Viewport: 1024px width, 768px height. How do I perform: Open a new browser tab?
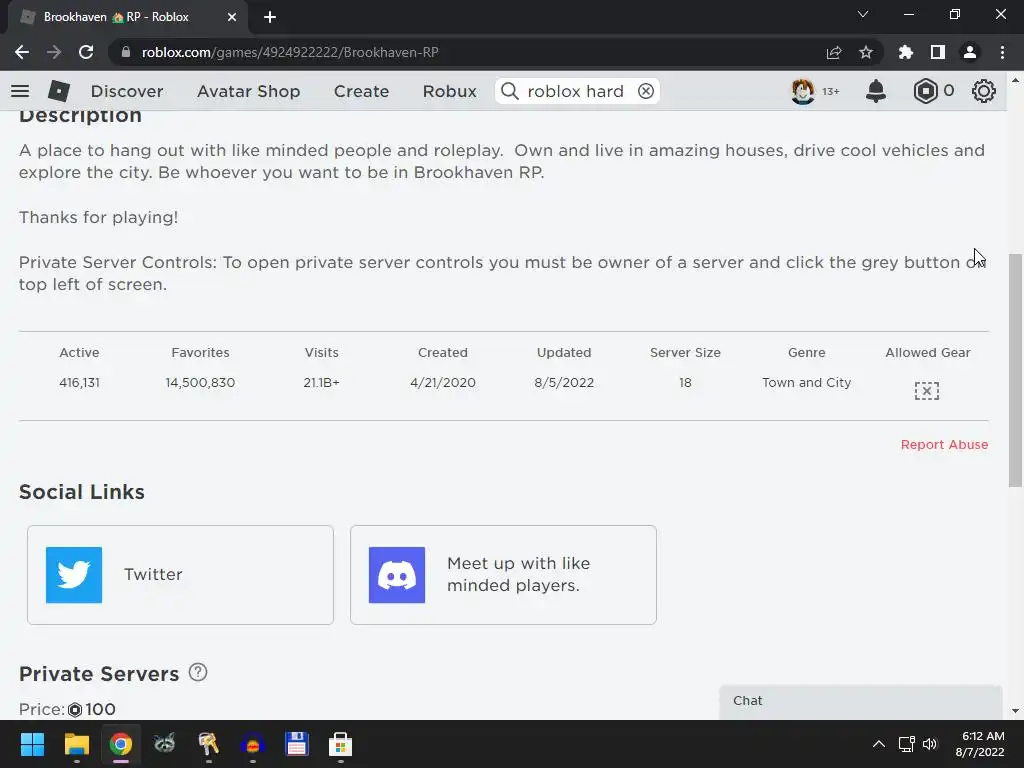pyautogui.click(x=270, y=17)
